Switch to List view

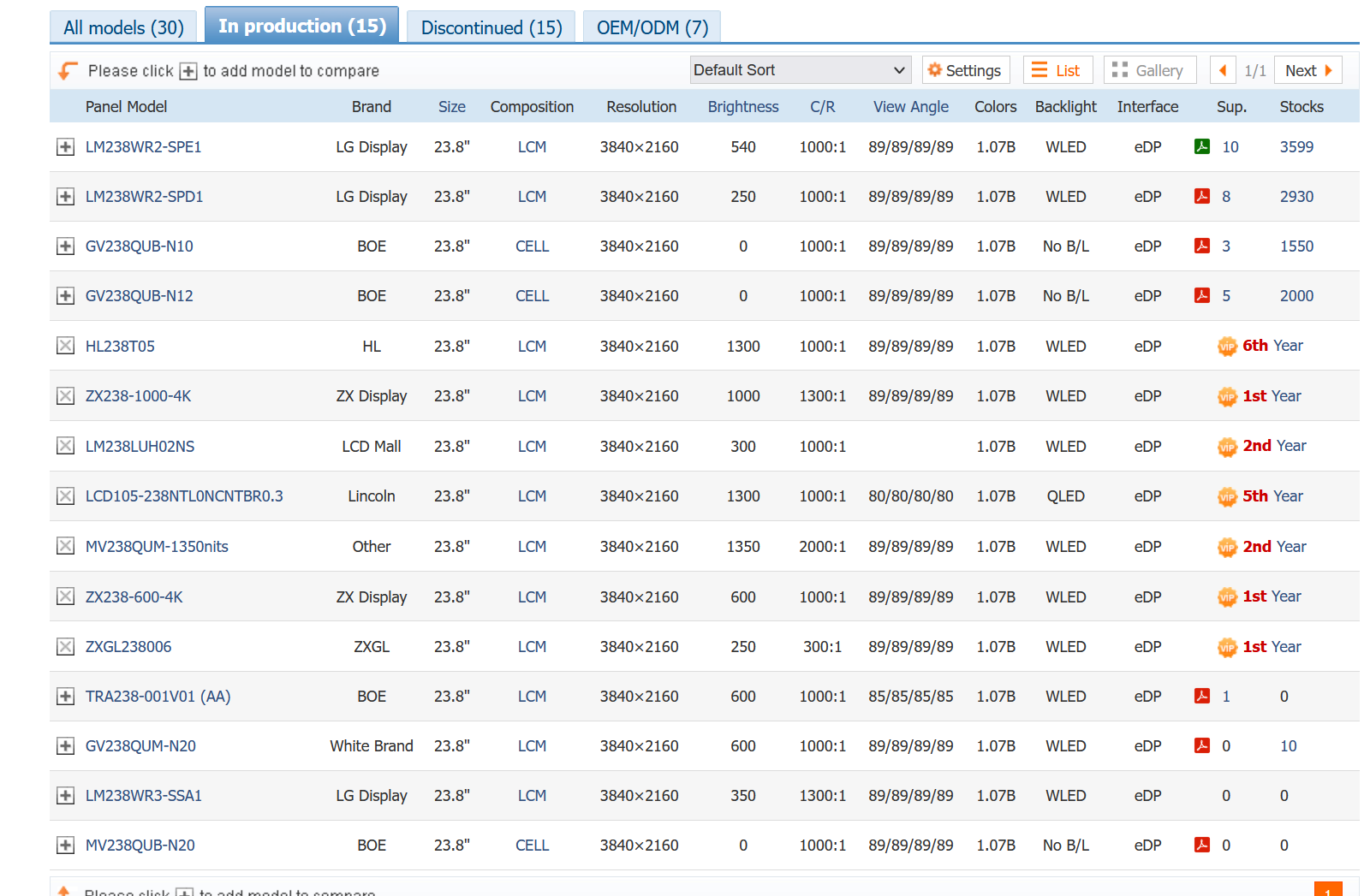[1057, 70]
